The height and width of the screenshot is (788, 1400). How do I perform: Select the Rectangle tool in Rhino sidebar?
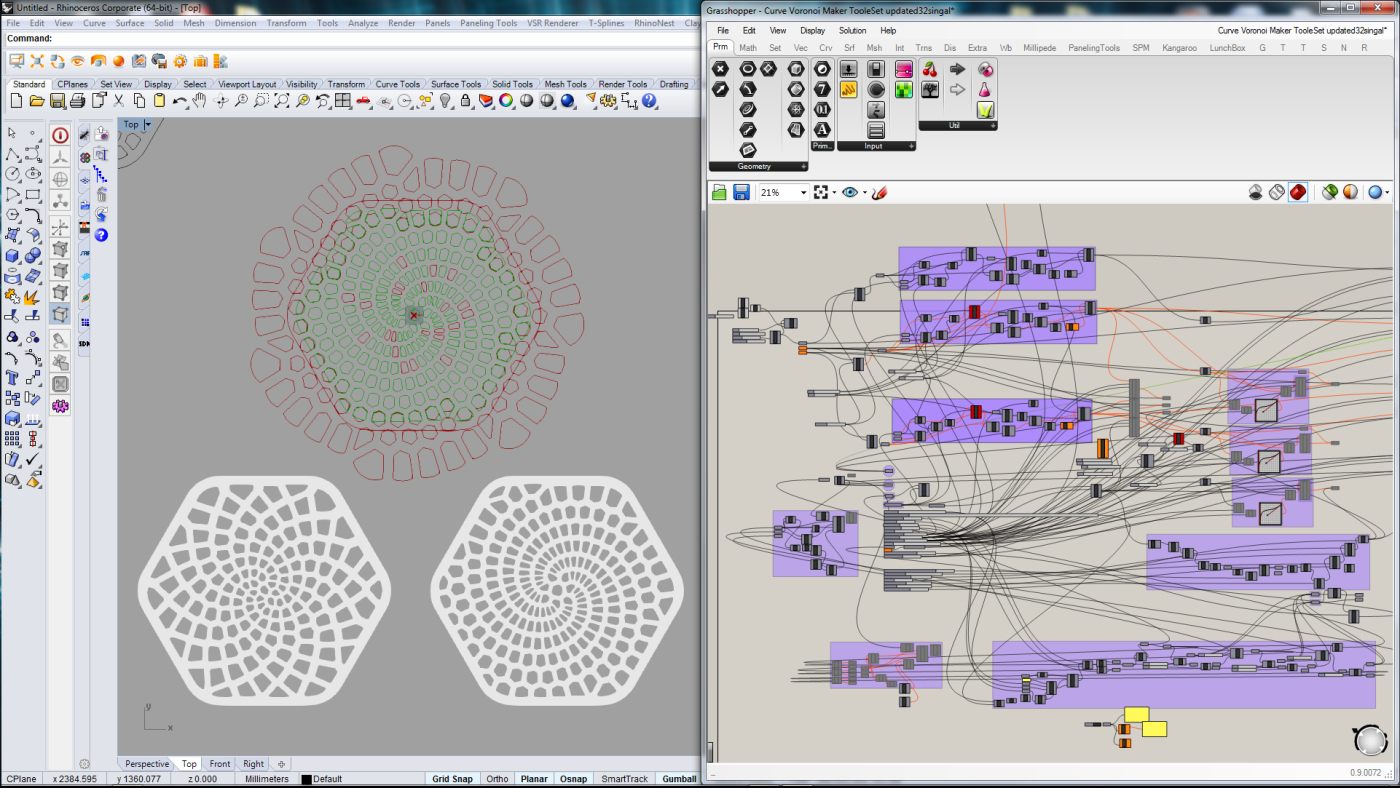(x=33, y=195)
